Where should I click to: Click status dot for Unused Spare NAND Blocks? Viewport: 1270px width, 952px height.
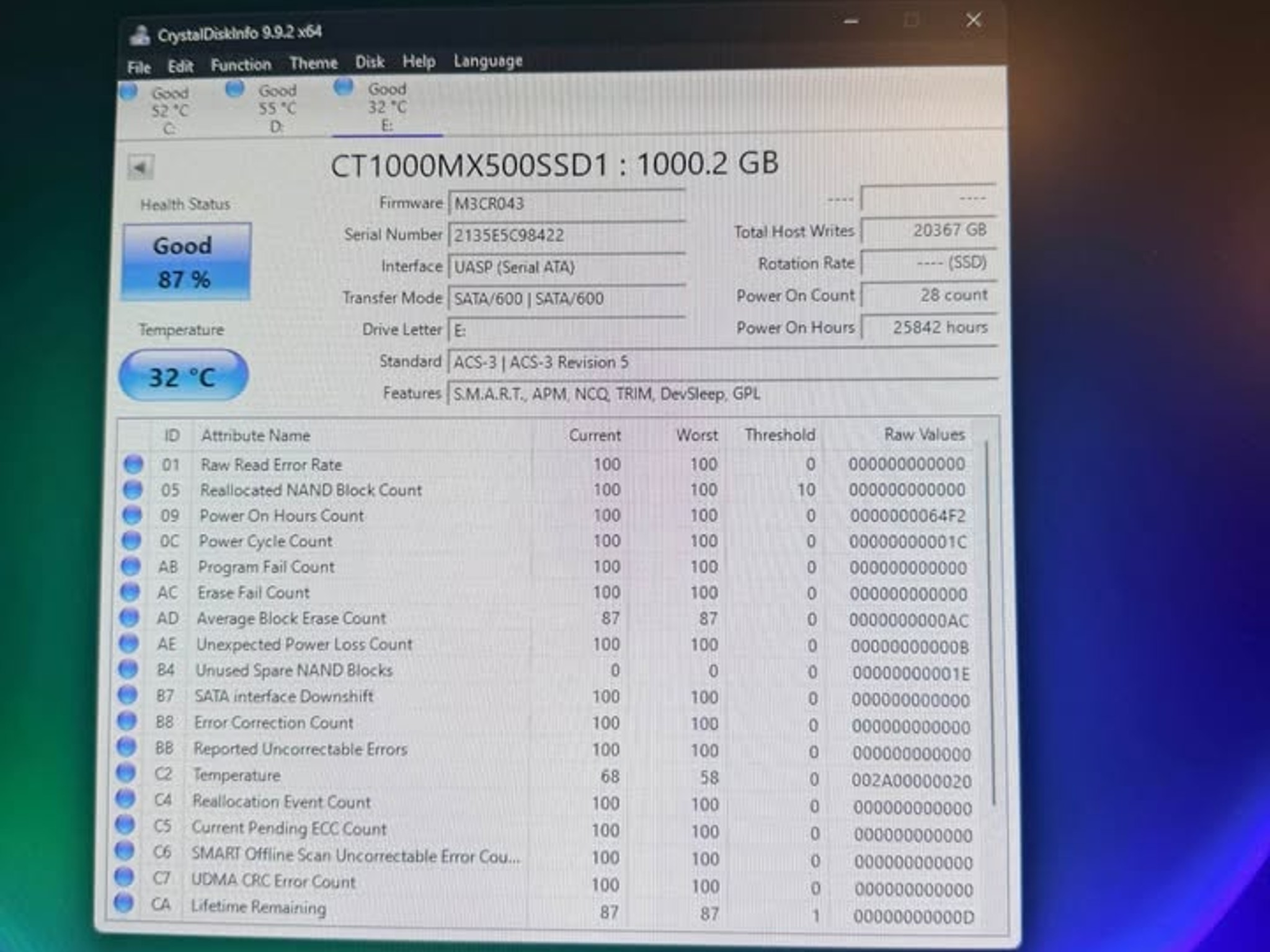point(128,669)
